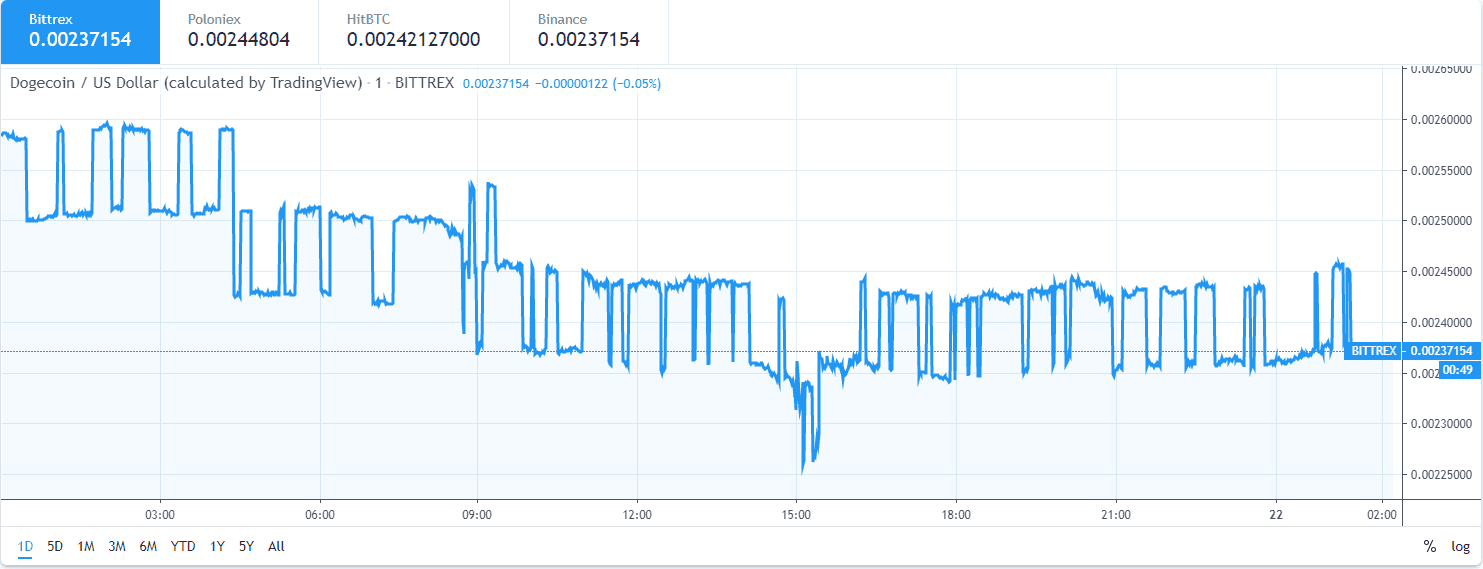
Task: Select the 5Y time range
Action: click(x=246, y=546)
